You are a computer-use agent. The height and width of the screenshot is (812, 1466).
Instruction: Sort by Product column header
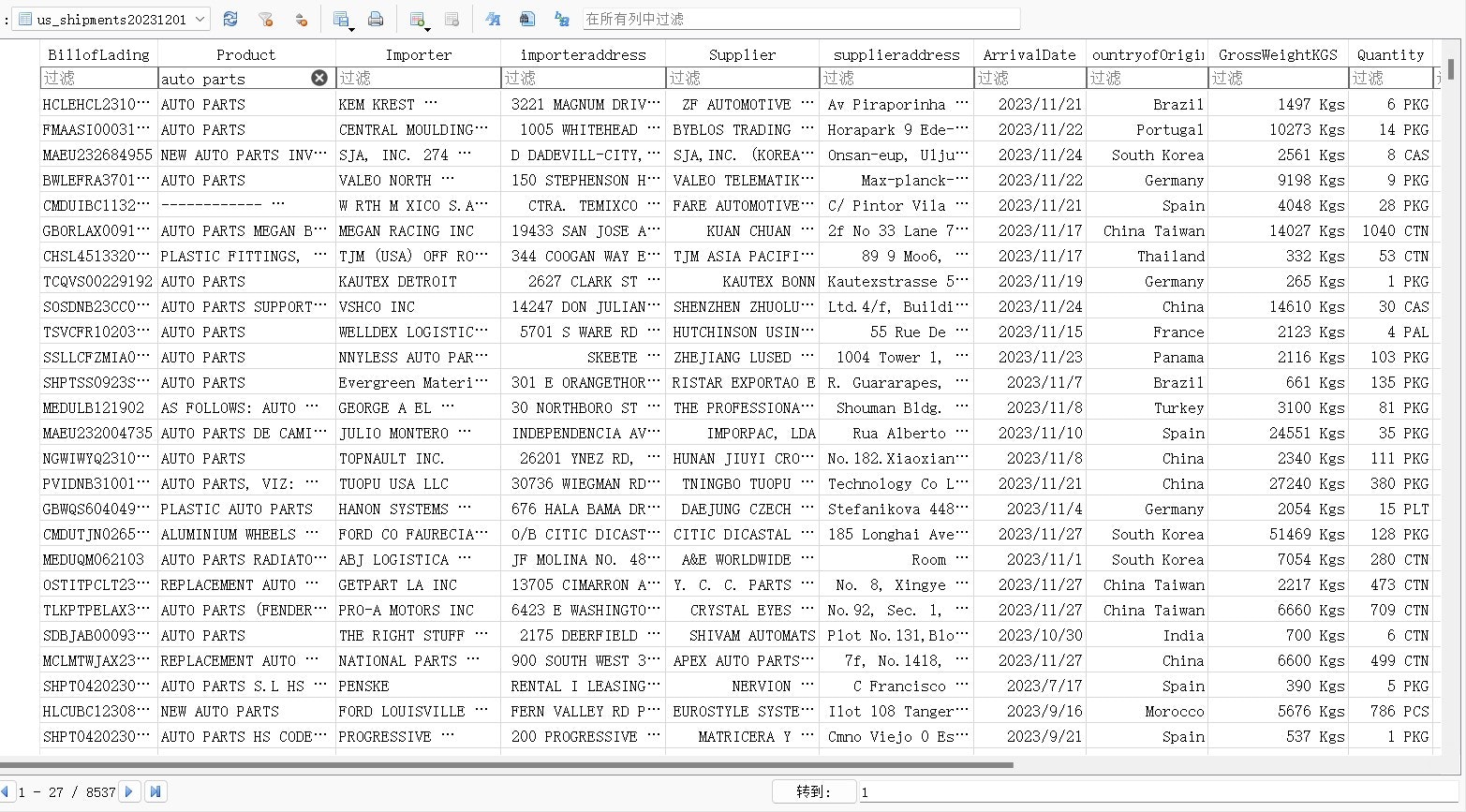pos(246,54)
